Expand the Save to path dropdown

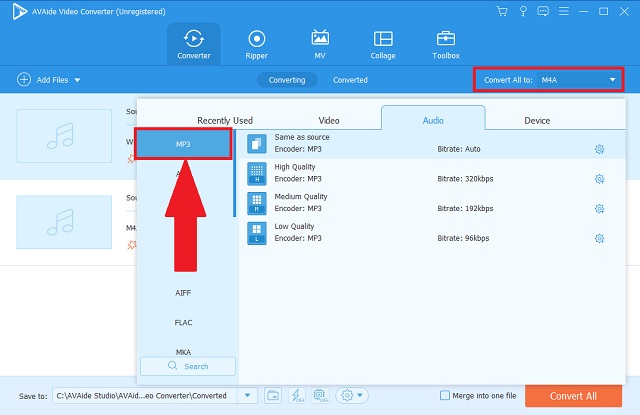[x=247, y=395]
